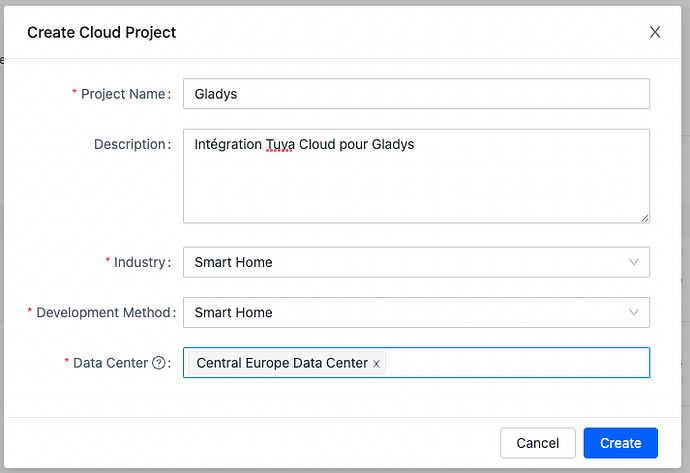The height and width of the screenshot is (473, 690).
Task: Click the Development Method chevron arrow
Action: 633,312
